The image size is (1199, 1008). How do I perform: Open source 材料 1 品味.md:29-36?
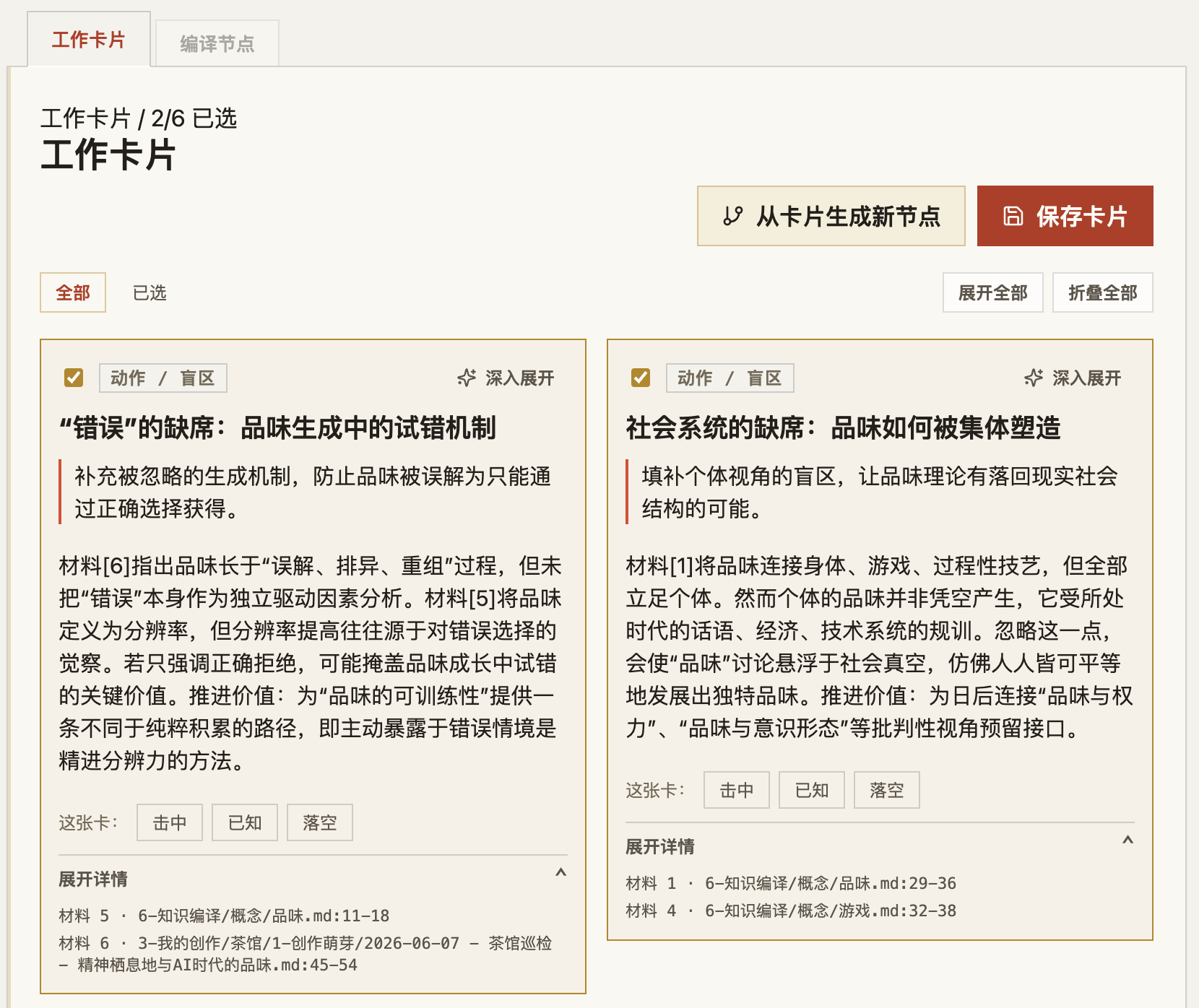pos(791,883)
